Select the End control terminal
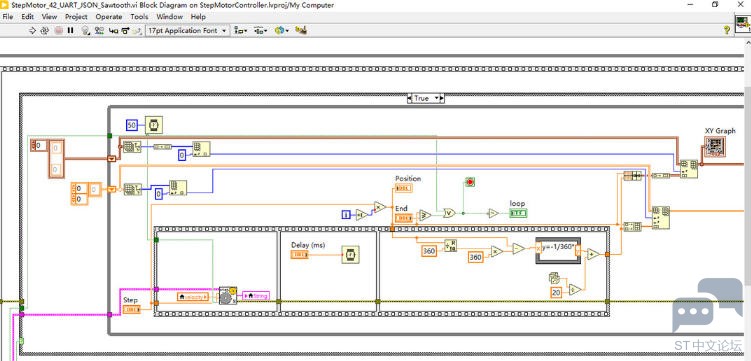This screenshot has height=361, width=751. (x=403, y=218)
